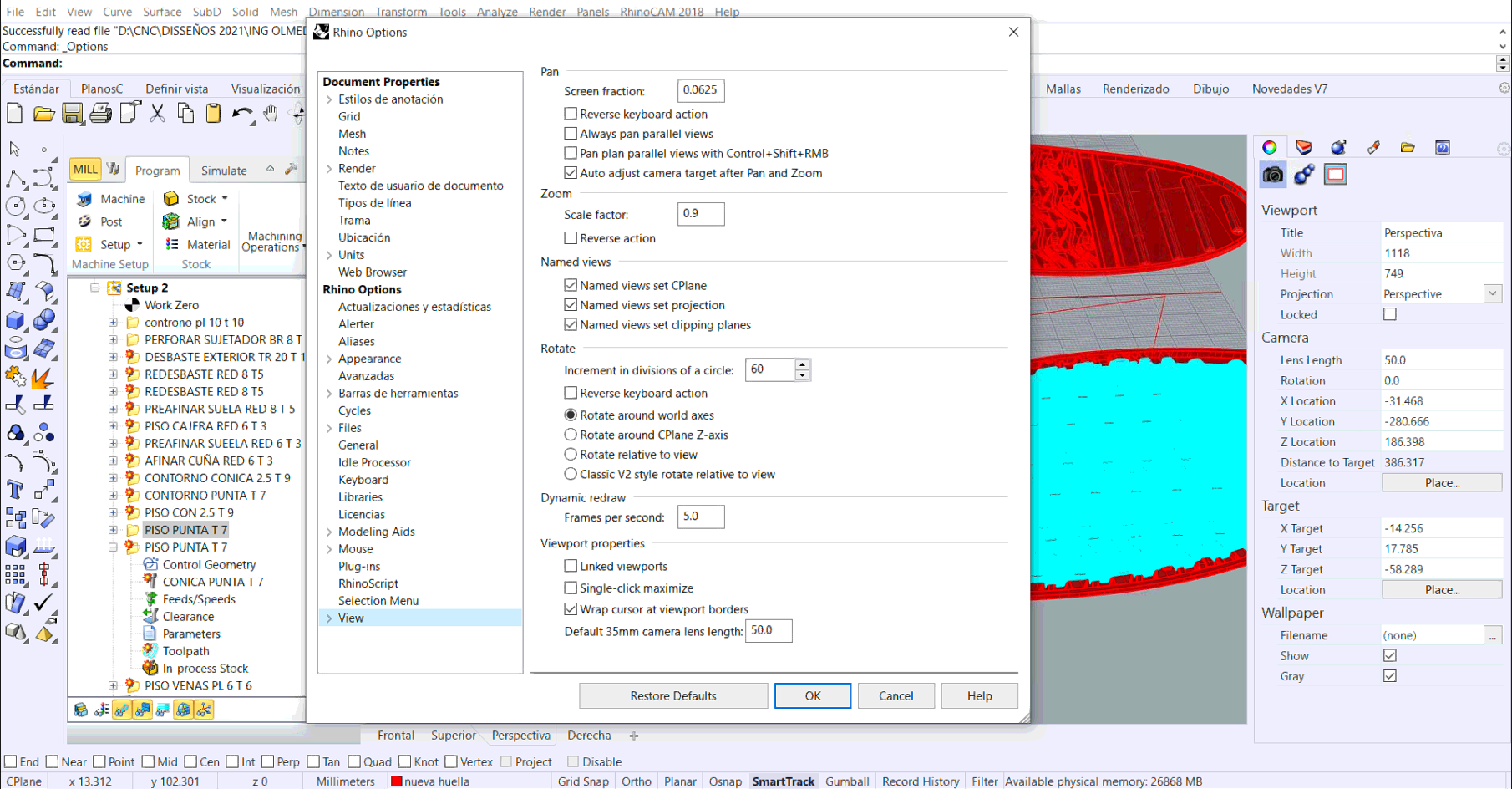The image size is (1512, 789).
Task: Select the Box solid tool
Action: click(15, 320)
